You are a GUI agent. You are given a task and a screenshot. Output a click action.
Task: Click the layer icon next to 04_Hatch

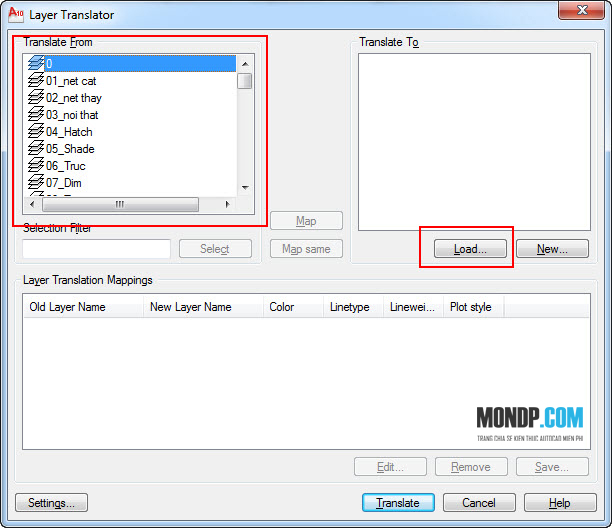[36, 131]
